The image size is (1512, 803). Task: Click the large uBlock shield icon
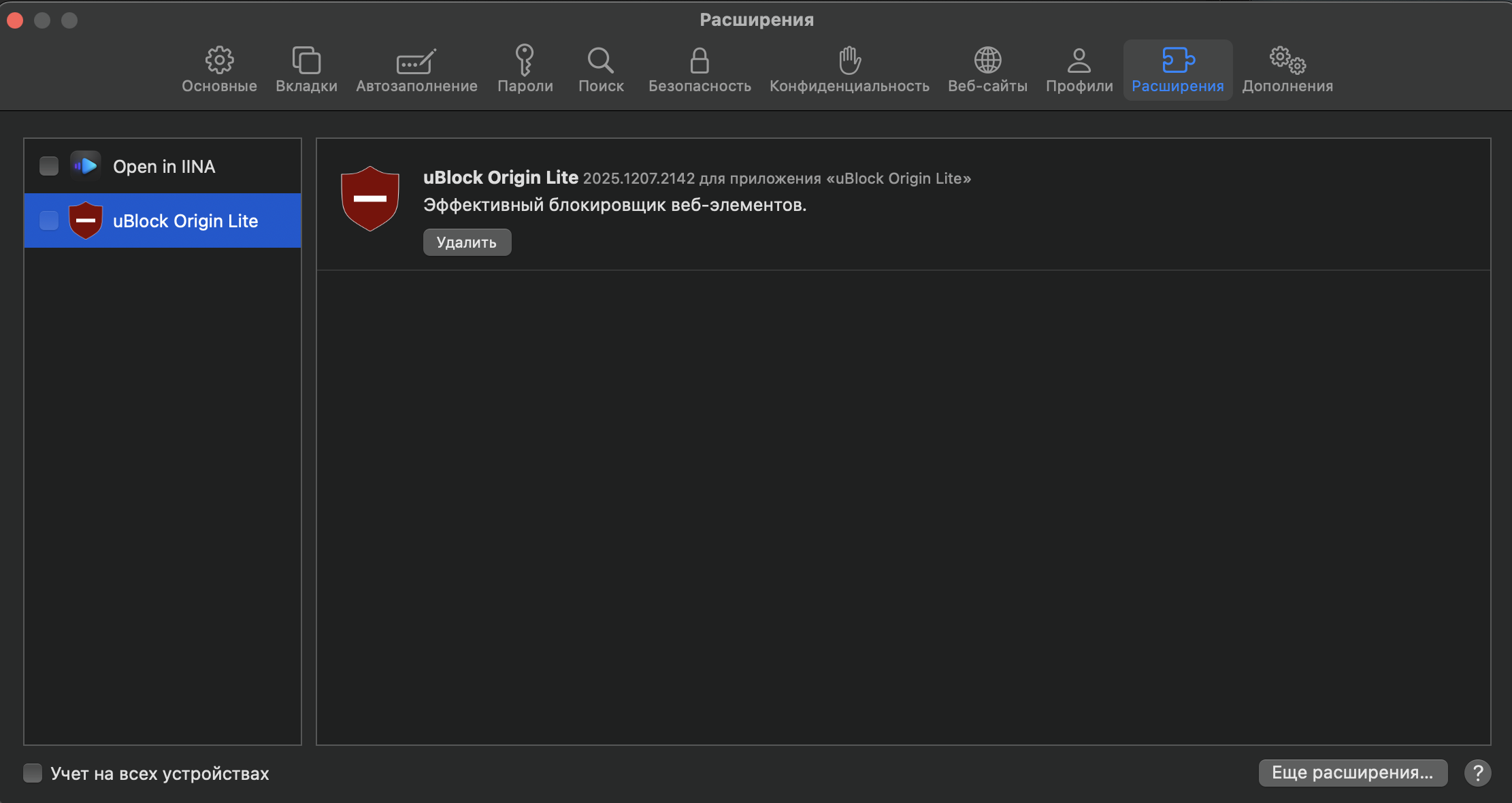370,199
